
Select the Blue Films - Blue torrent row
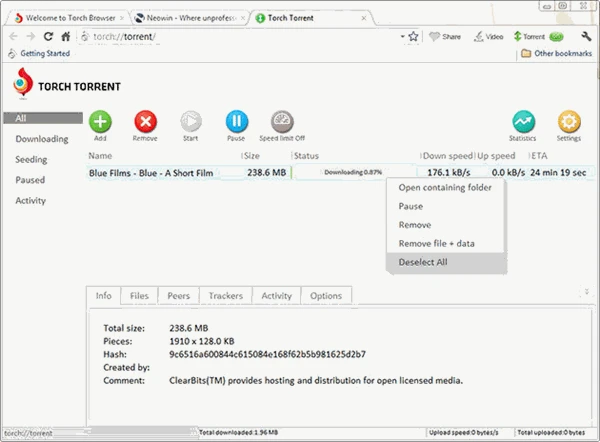tap(341, 173)
